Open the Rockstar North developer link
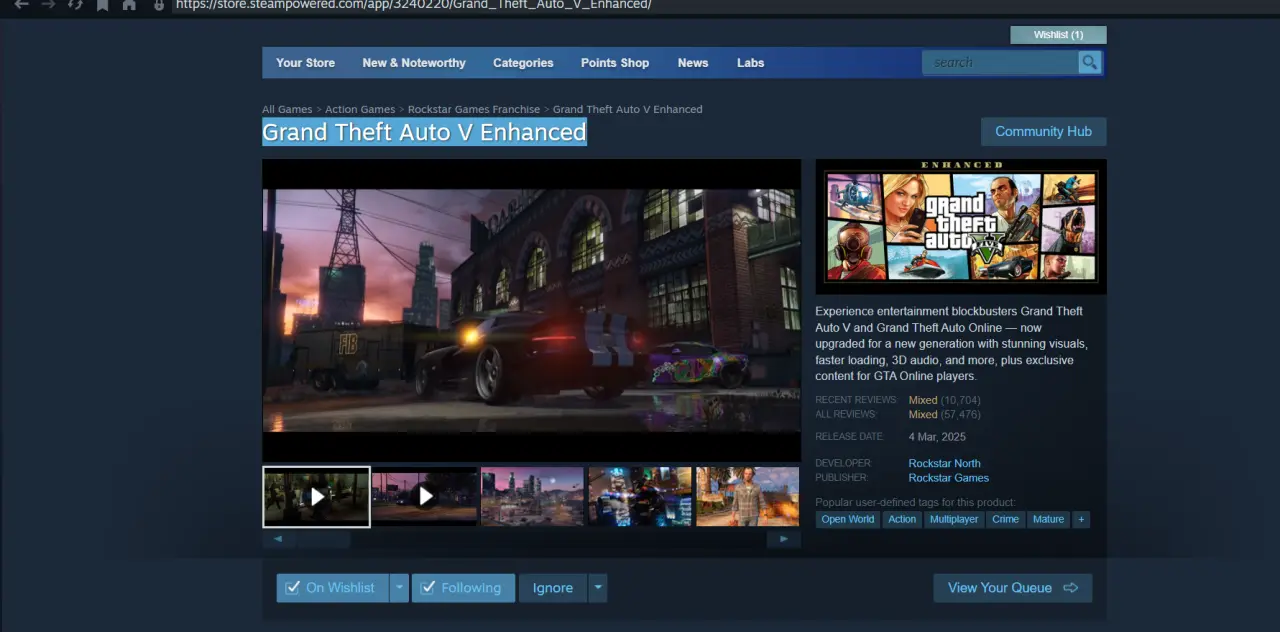The height and width of the screenshot is (632, 1280). [x=944, y=463]
